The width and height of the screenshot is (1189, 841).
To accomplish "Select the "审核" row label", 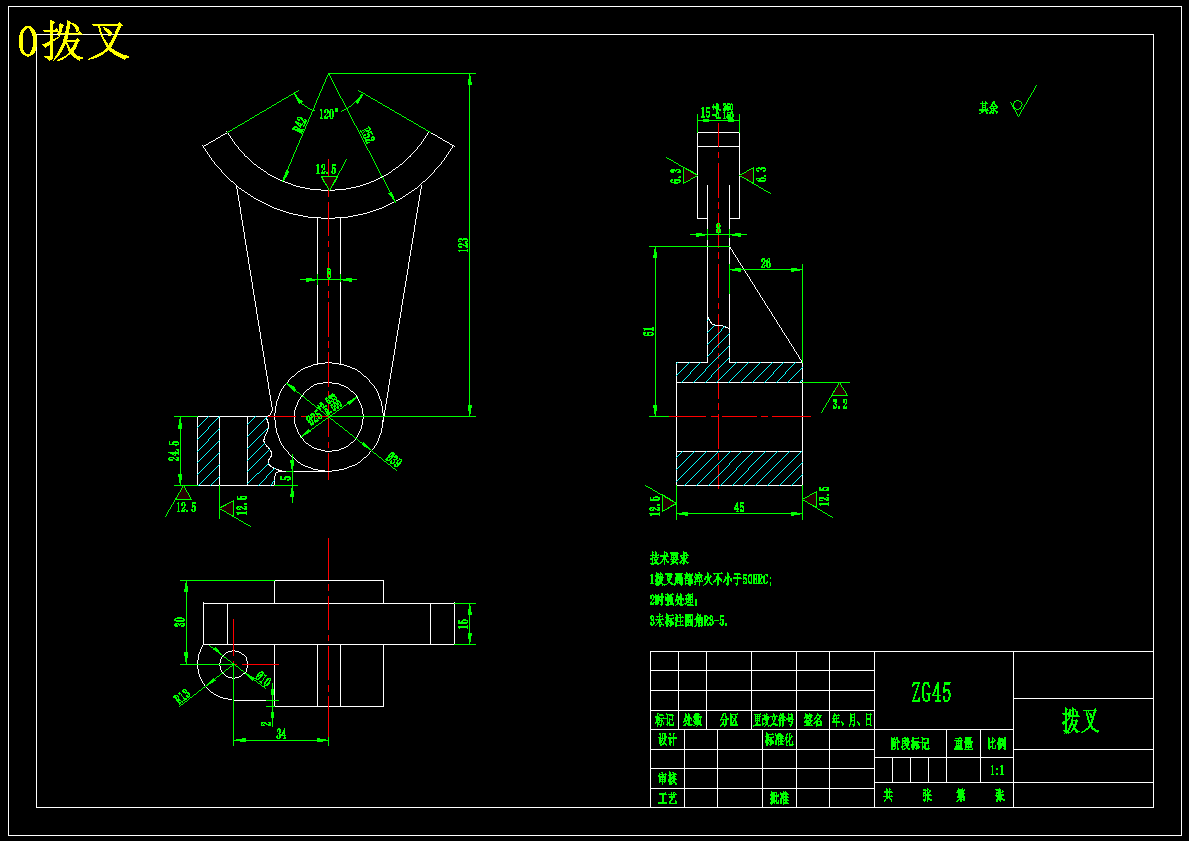I will click(x=667, y=779).
